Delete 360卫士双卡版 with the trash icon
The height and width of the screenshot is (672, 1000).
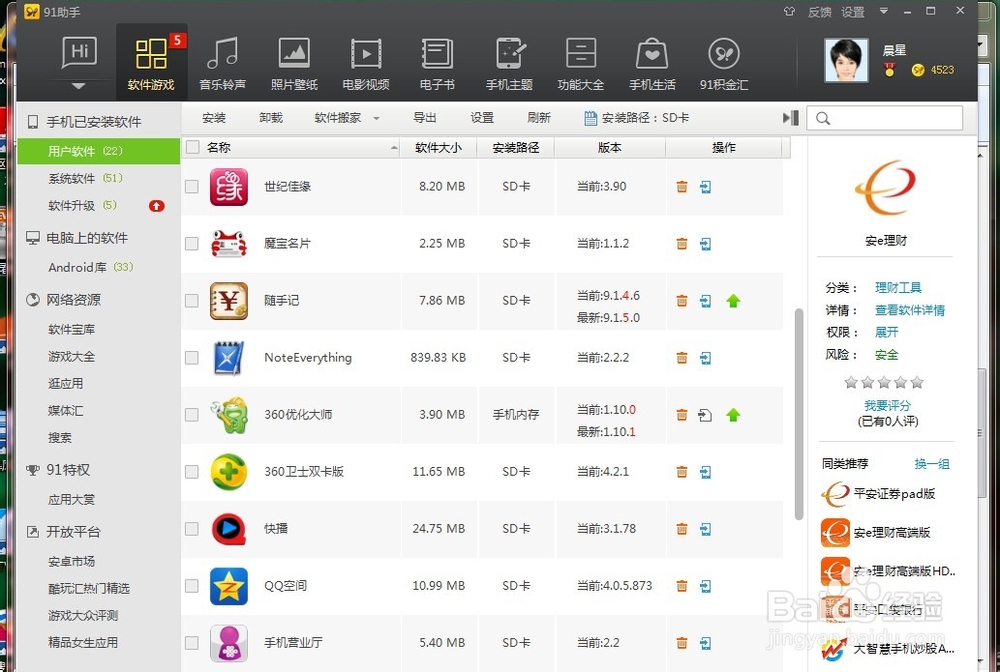682,472
